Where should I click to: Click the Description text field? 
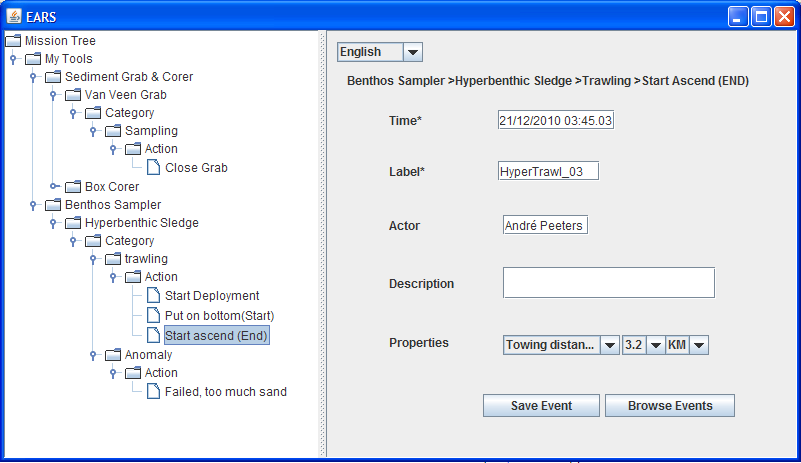coord(608,283)
